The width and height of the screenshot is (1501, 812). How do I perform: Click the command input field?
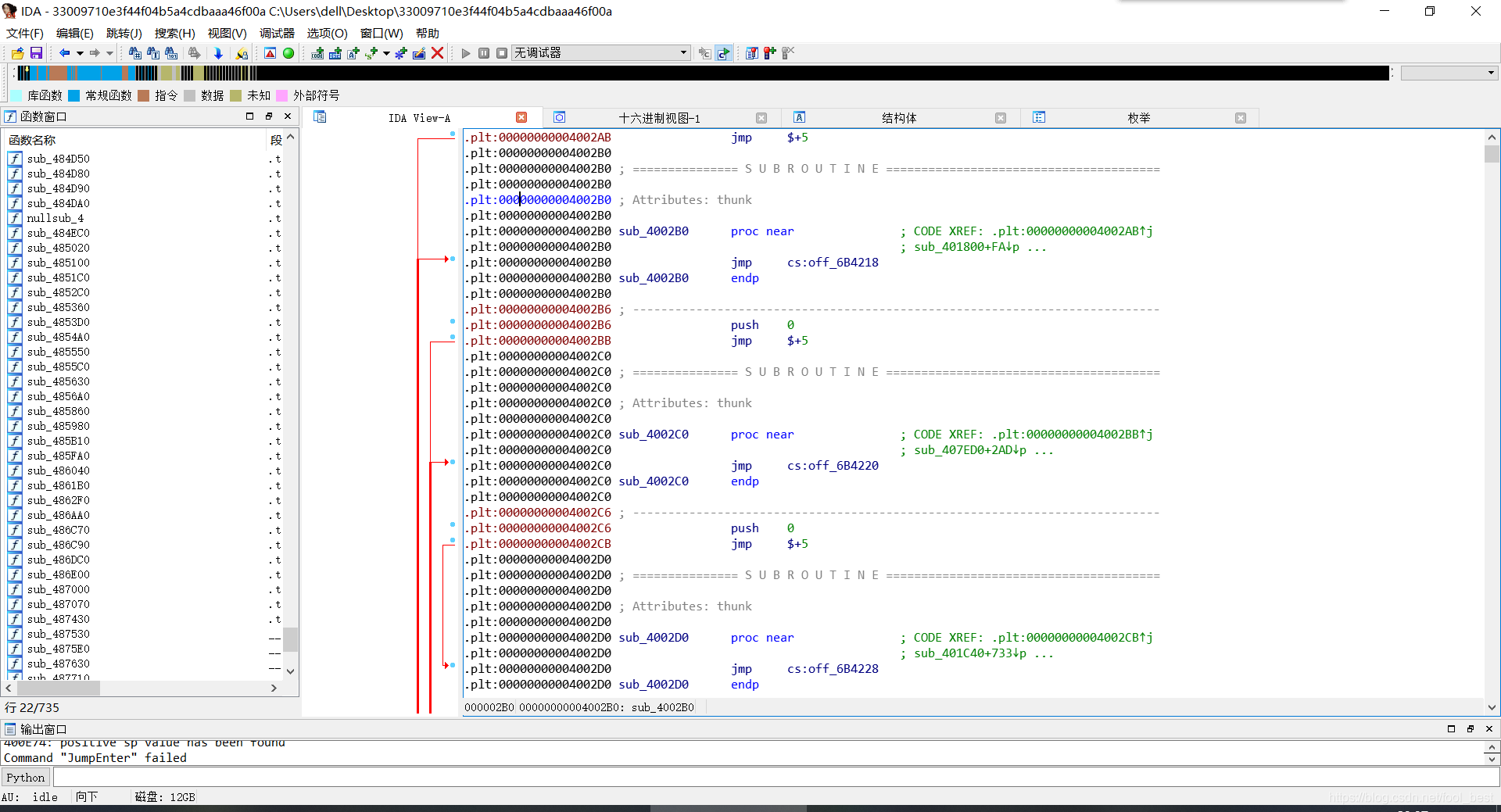click(776, 778)
